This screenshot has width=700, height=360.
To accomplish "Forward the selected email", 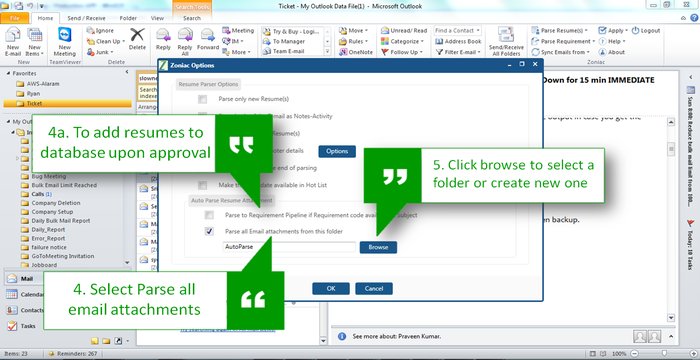I will click(x=208, y=39).
